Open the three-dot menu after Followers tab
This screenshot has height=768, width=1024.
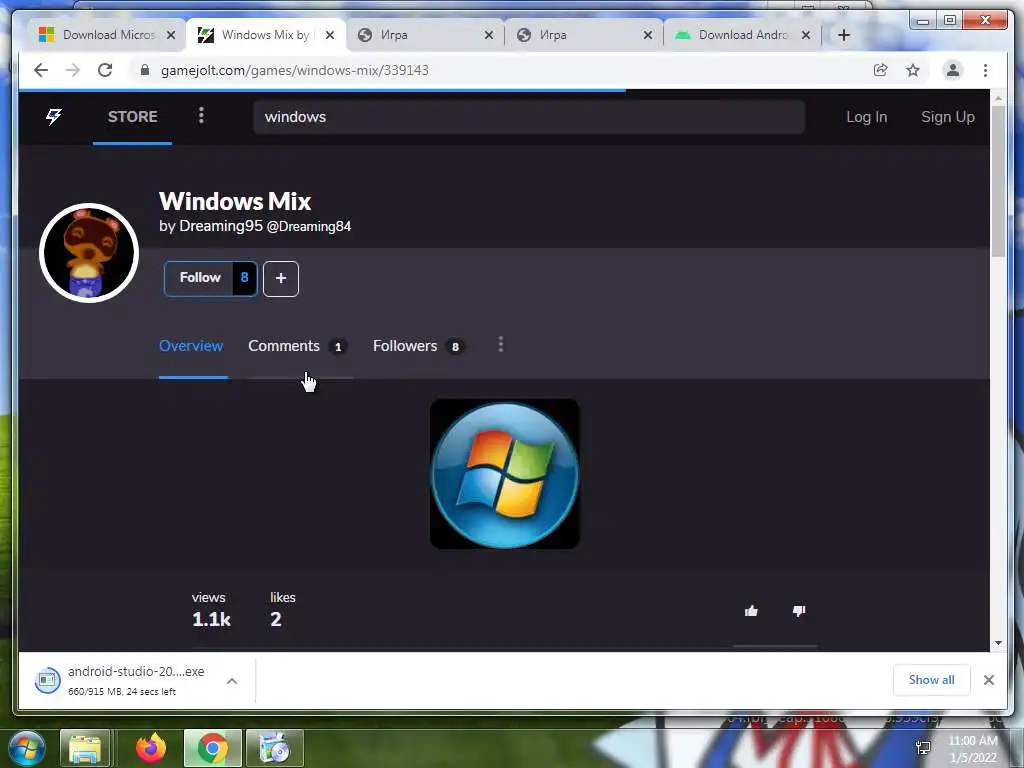500,345
